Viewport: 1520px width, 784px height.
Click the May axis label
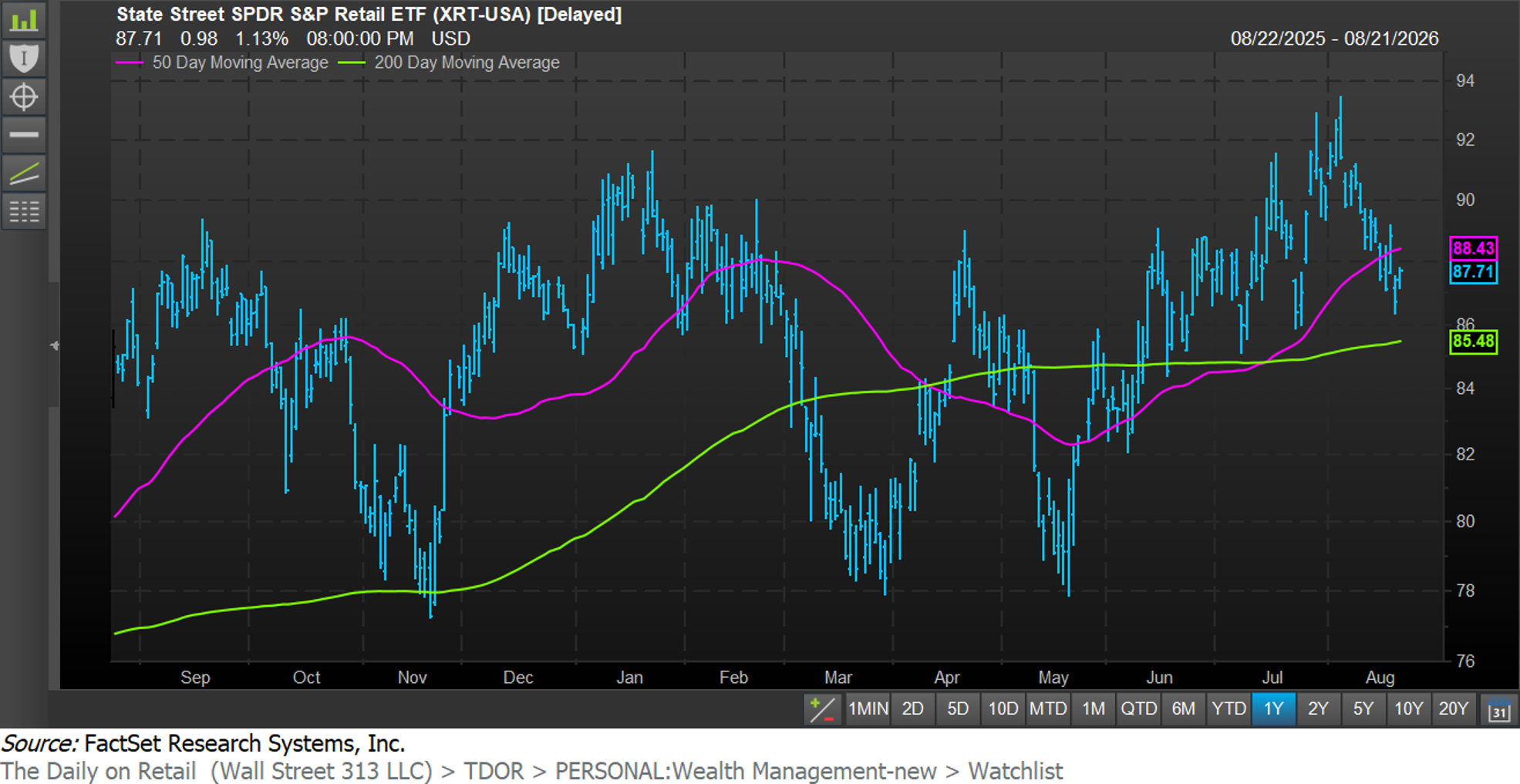(x=1053, y=677)
